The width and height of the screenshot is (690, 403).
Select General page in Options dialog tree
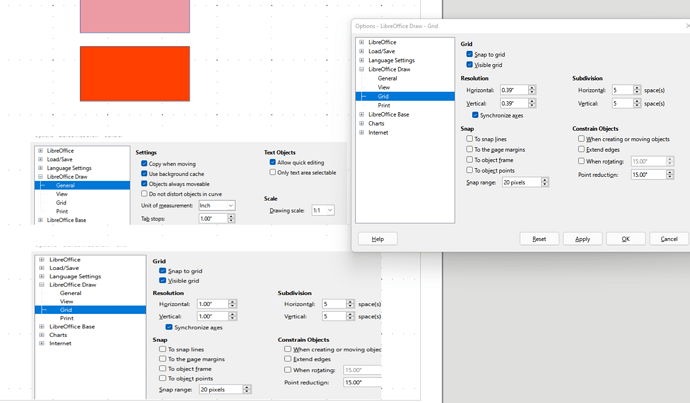click(x=387, y=78)
